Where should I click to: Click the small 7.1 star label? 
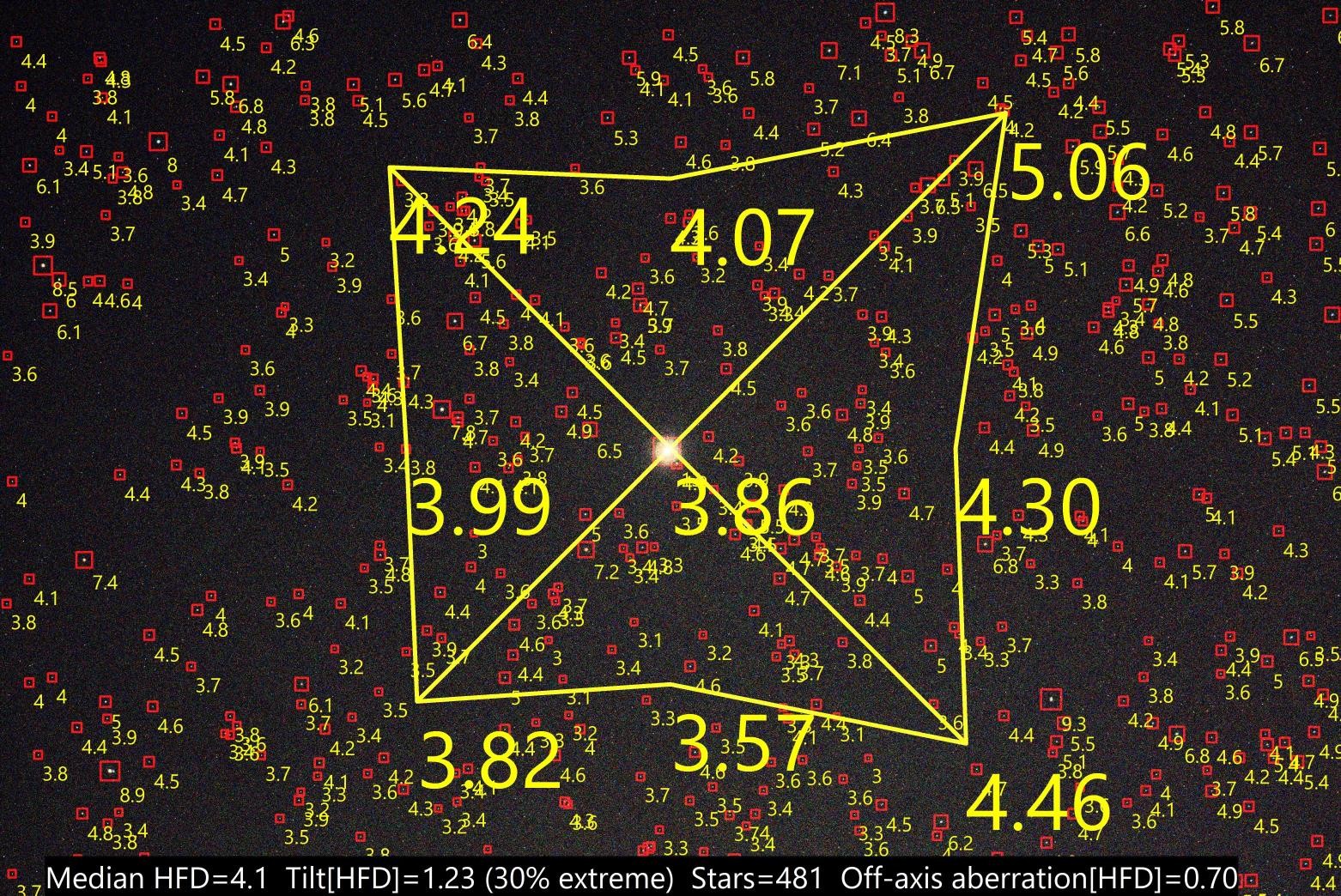tap(848, 72)
